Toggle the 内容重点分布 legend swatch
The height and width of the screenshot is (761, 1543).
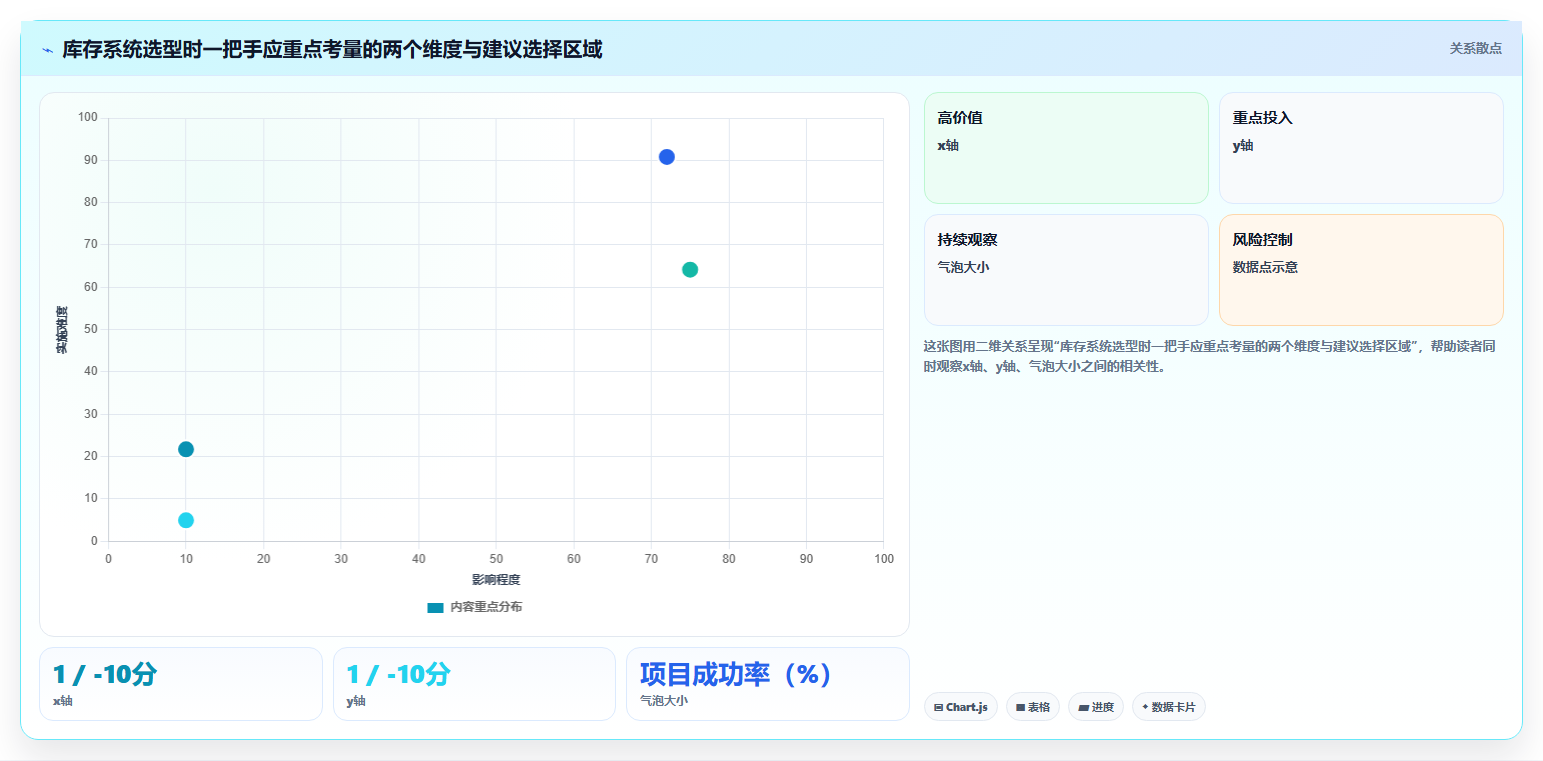[435, 608]
